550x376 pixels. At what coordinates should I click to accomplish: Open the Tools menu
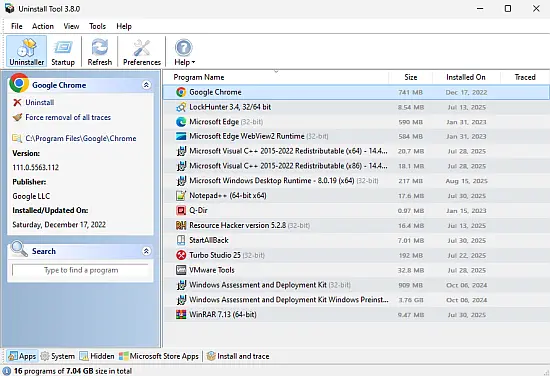click(97, 26)
